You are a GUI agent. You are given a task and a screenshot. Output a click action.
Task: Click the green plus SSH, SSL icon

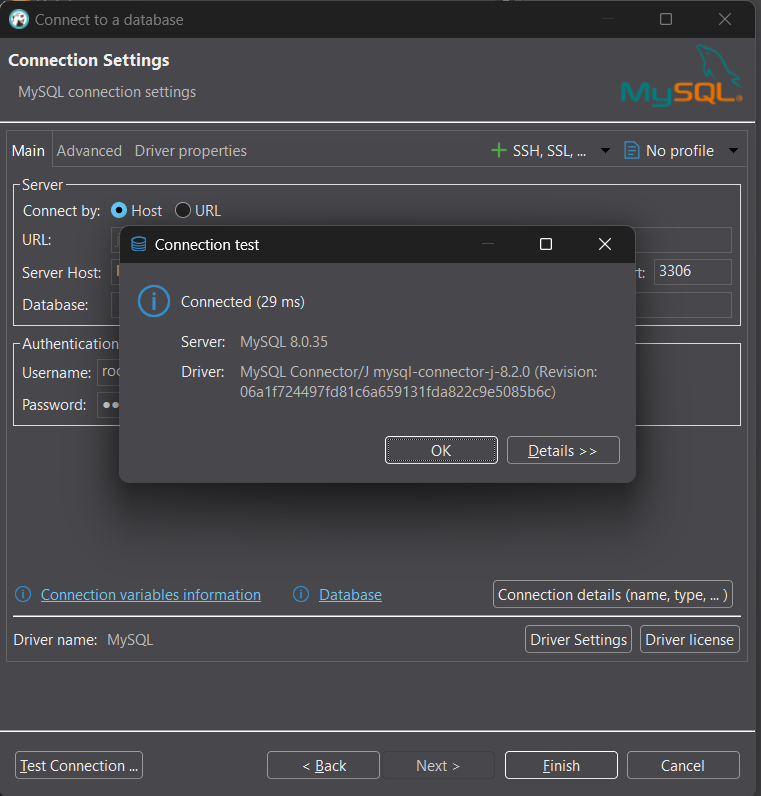499,150
